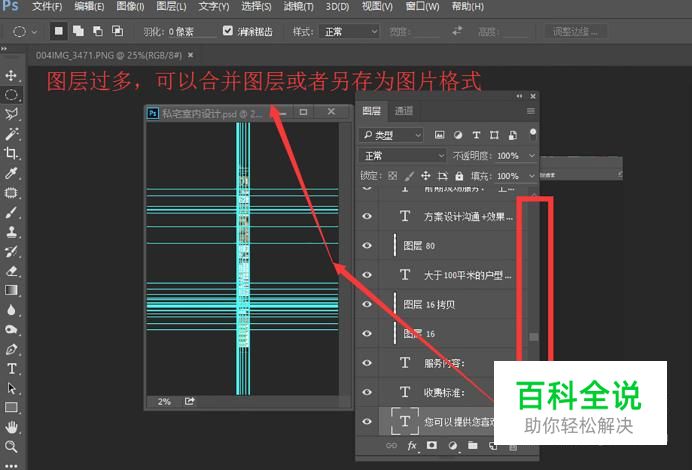Viewport: 692px width, 470px height.
Task: Select the Eyedropper tool
Action: point(11,173)
